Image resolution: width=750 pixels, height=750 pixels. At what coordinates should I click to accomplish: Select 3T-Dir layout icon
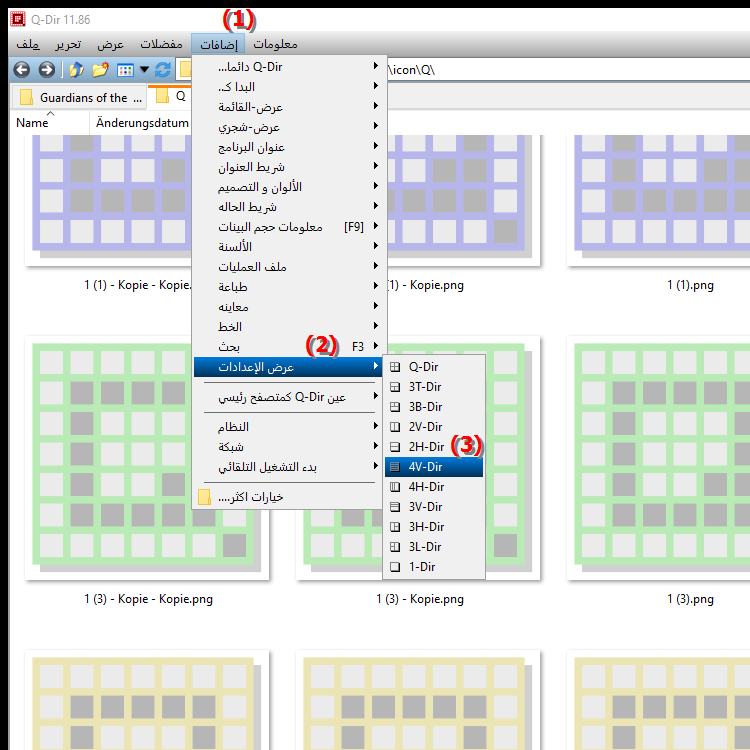coord(395,387)
